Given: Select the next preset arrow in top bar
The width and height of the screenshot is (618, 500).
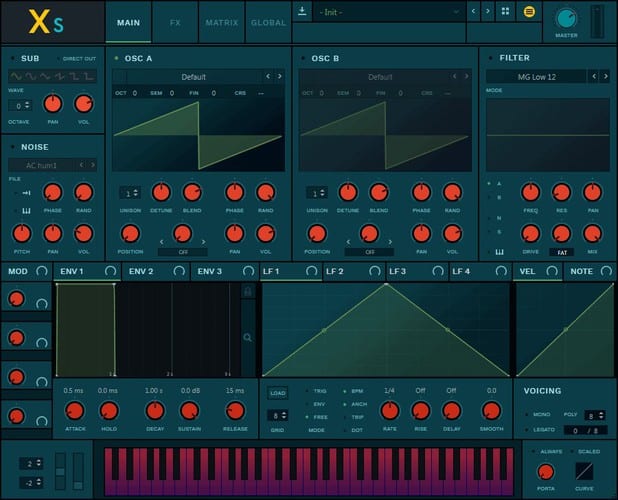Looking at the screenshot, I should pos(488,12).
